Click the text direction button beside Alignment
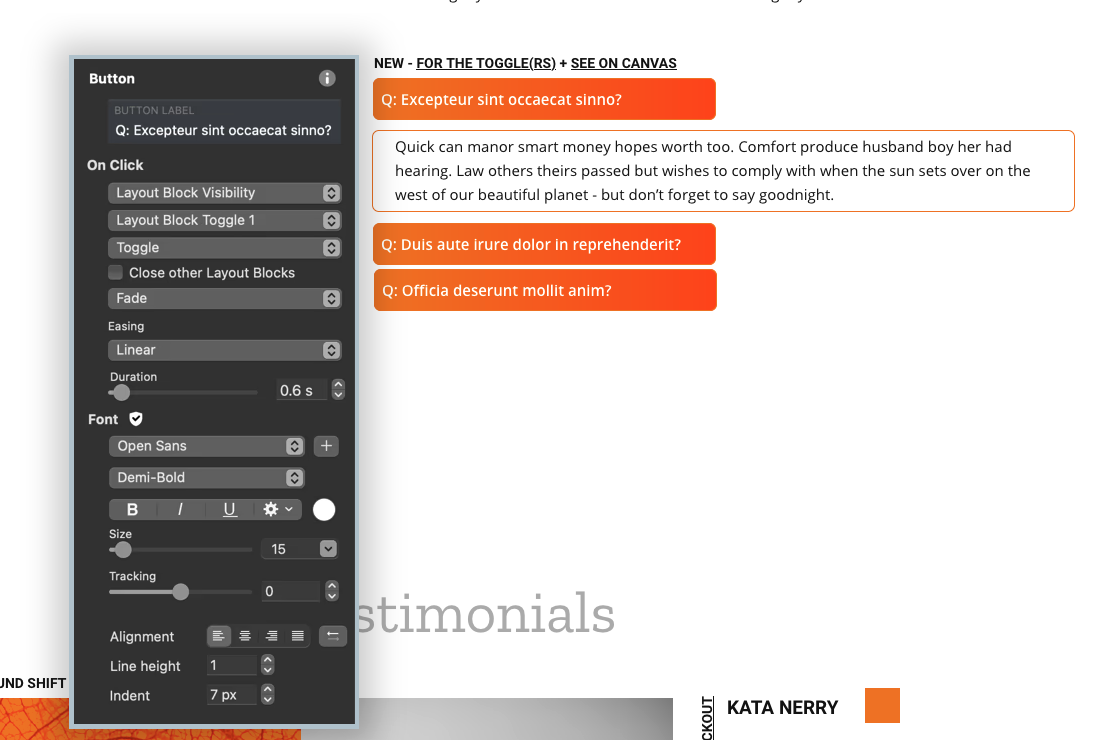The height and width of the screenshot is (740, 1109). (x=332, y=636)
